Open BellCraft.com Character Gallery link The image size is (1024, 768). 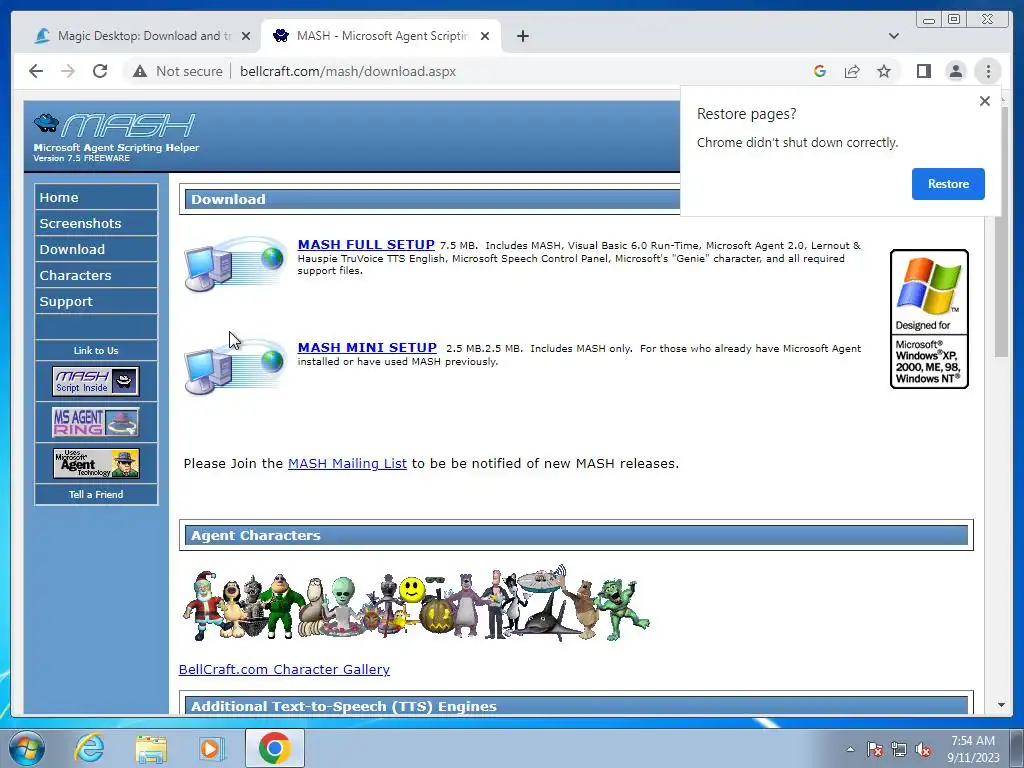284,669
